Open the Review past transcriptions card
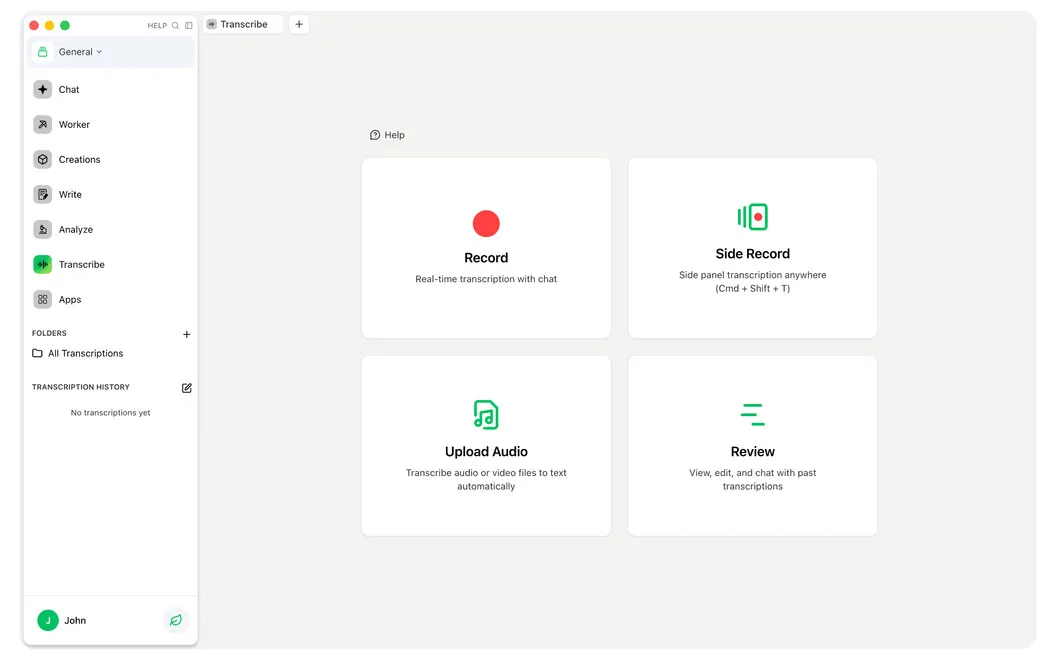This screenshot has height=660, width=1056. [x=752, y=446]
